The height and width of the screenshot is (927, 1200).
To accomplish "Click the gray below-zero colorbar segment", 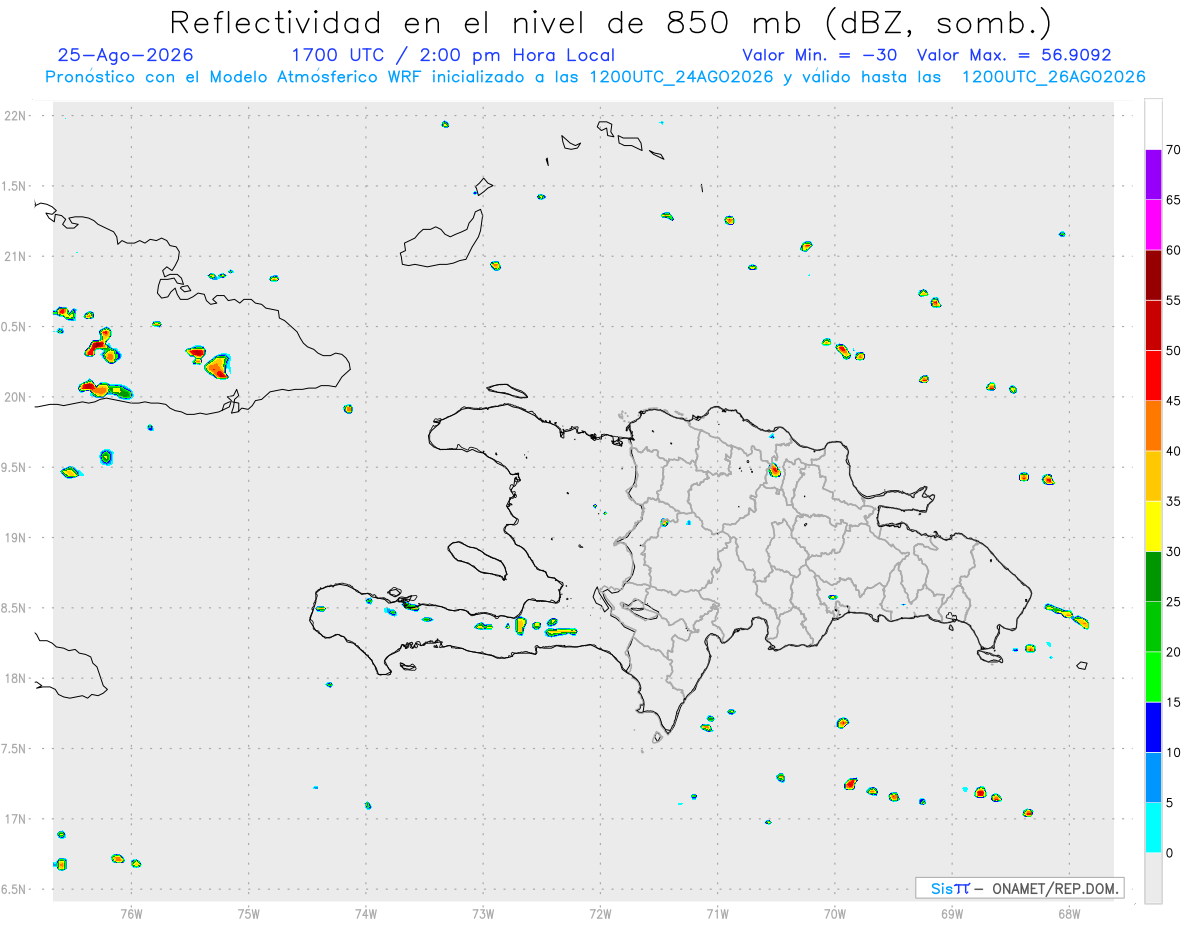I will (1153, 878).
